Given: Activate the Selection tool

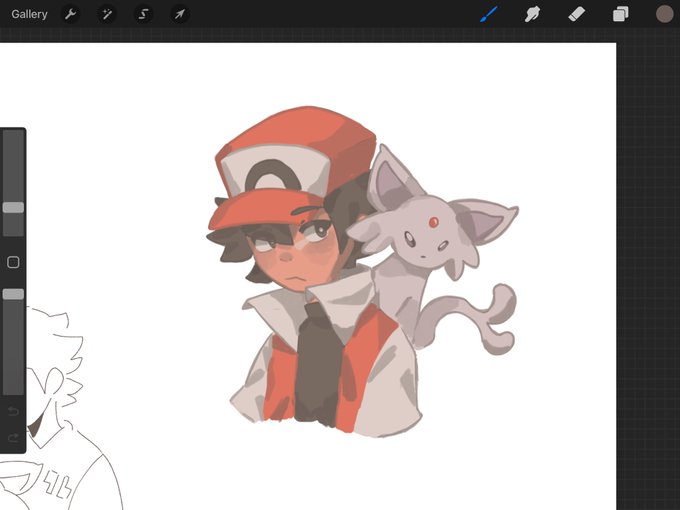Looking at the screenshot, I should (143, 14).
